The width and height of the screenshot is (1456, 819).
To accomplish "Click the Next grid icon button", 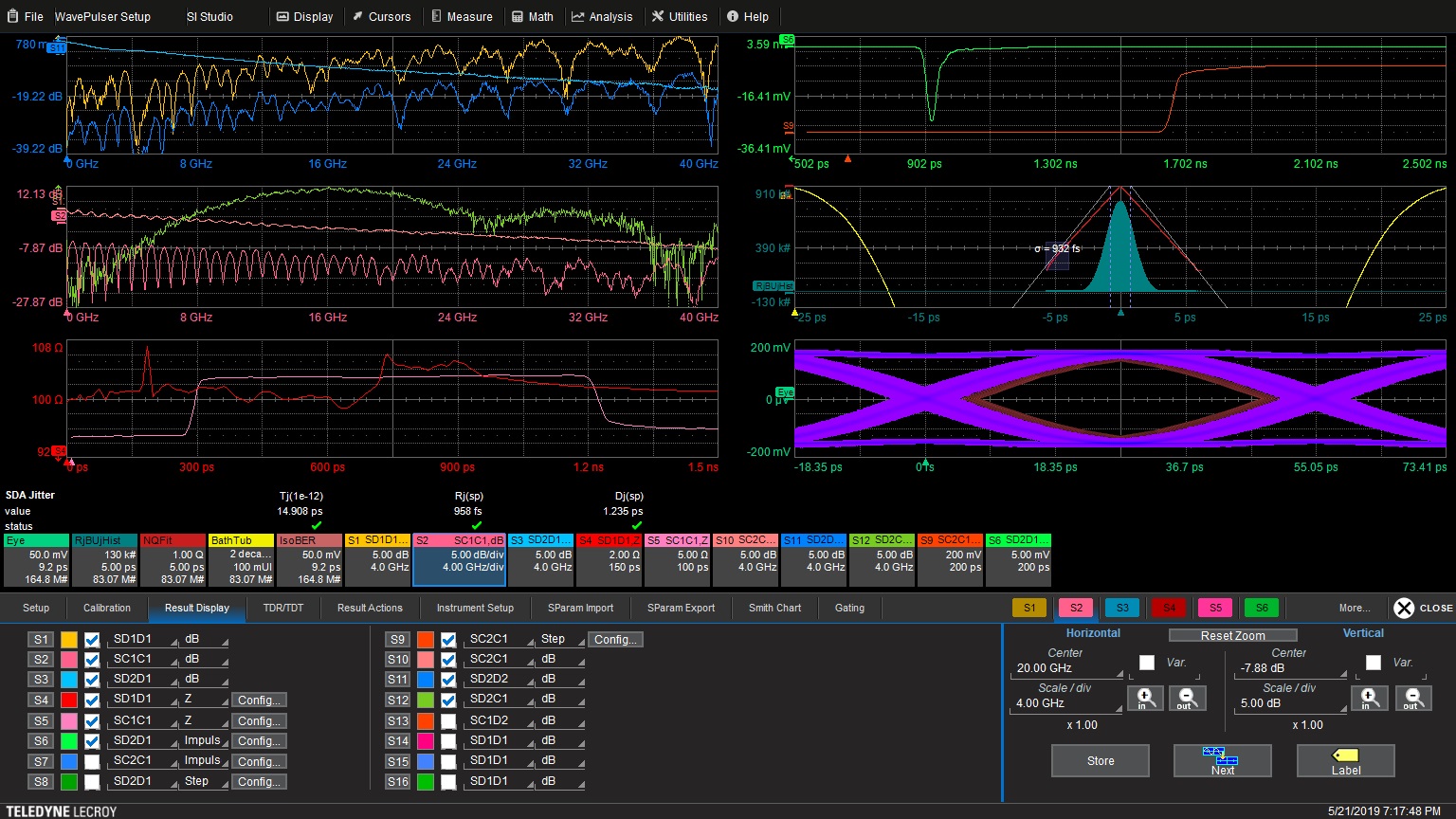I will pos(1222,760).
